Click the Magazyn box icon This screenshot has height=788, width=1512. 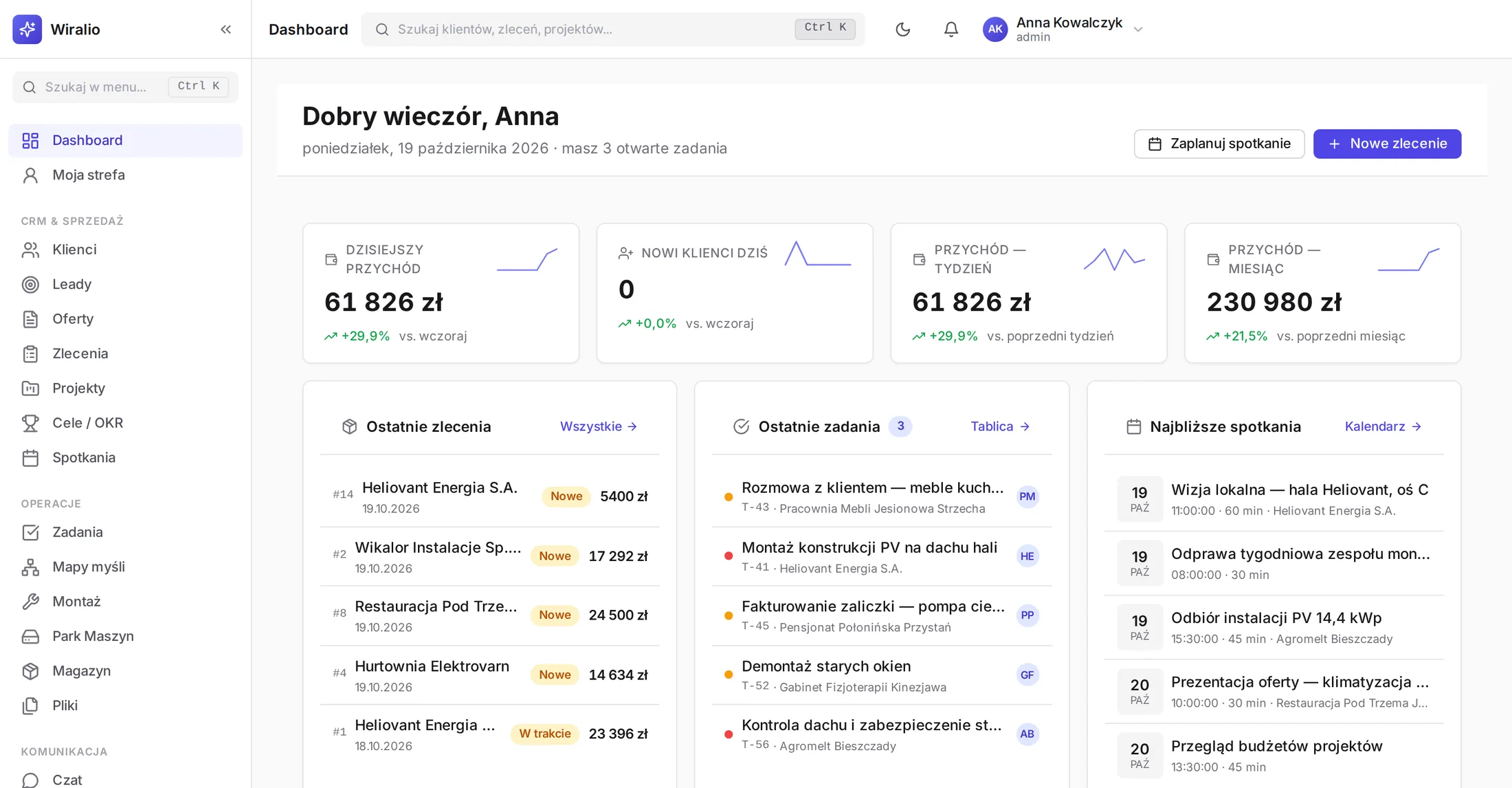pos(30,670)
